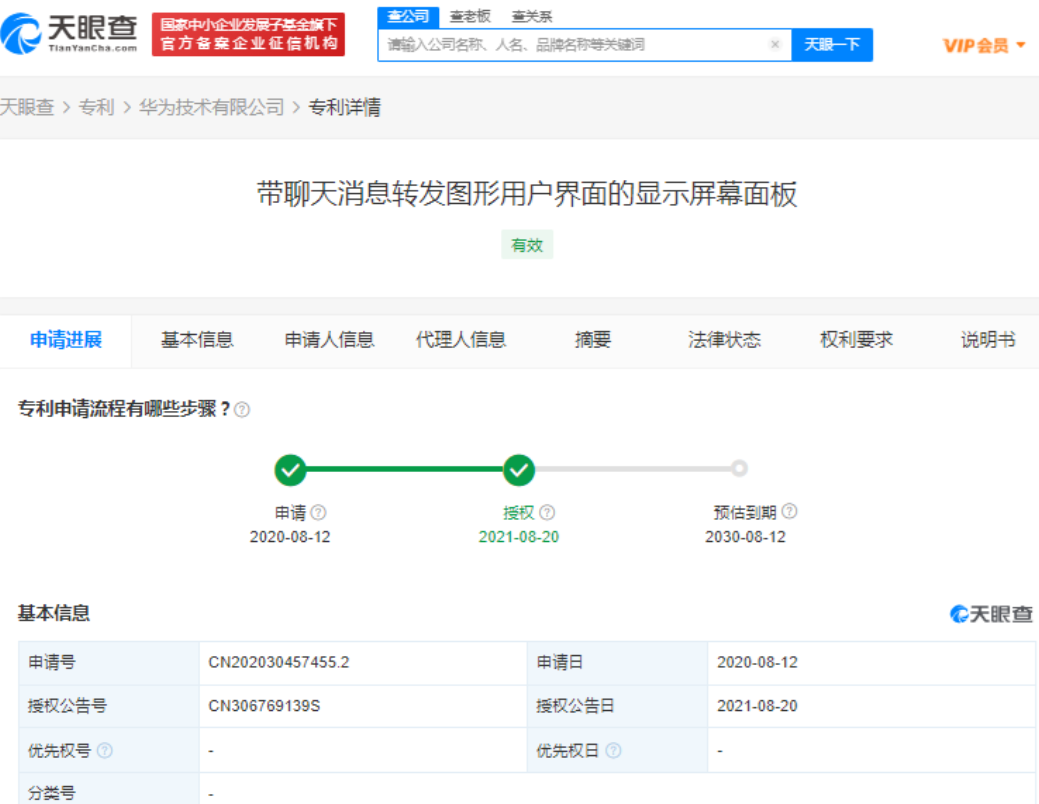1039x804 pixels.
Task: Click the 授权公告日 value 2021-08-20 in table
Action: pyautogui.click(x=757, y=706)
